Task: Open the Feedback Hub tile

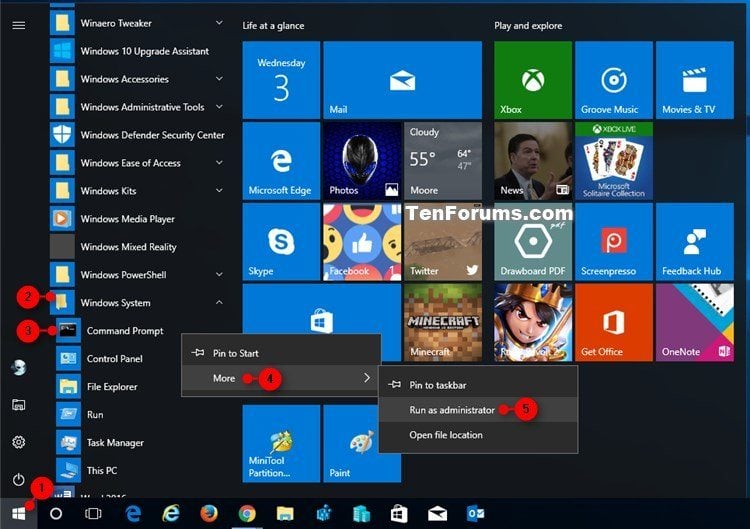Action: pos(695,242)
